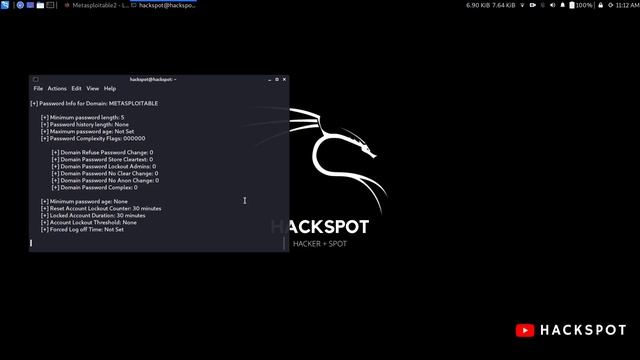
Task: Lock the screen with padlock icon
Action: [600, 5]
